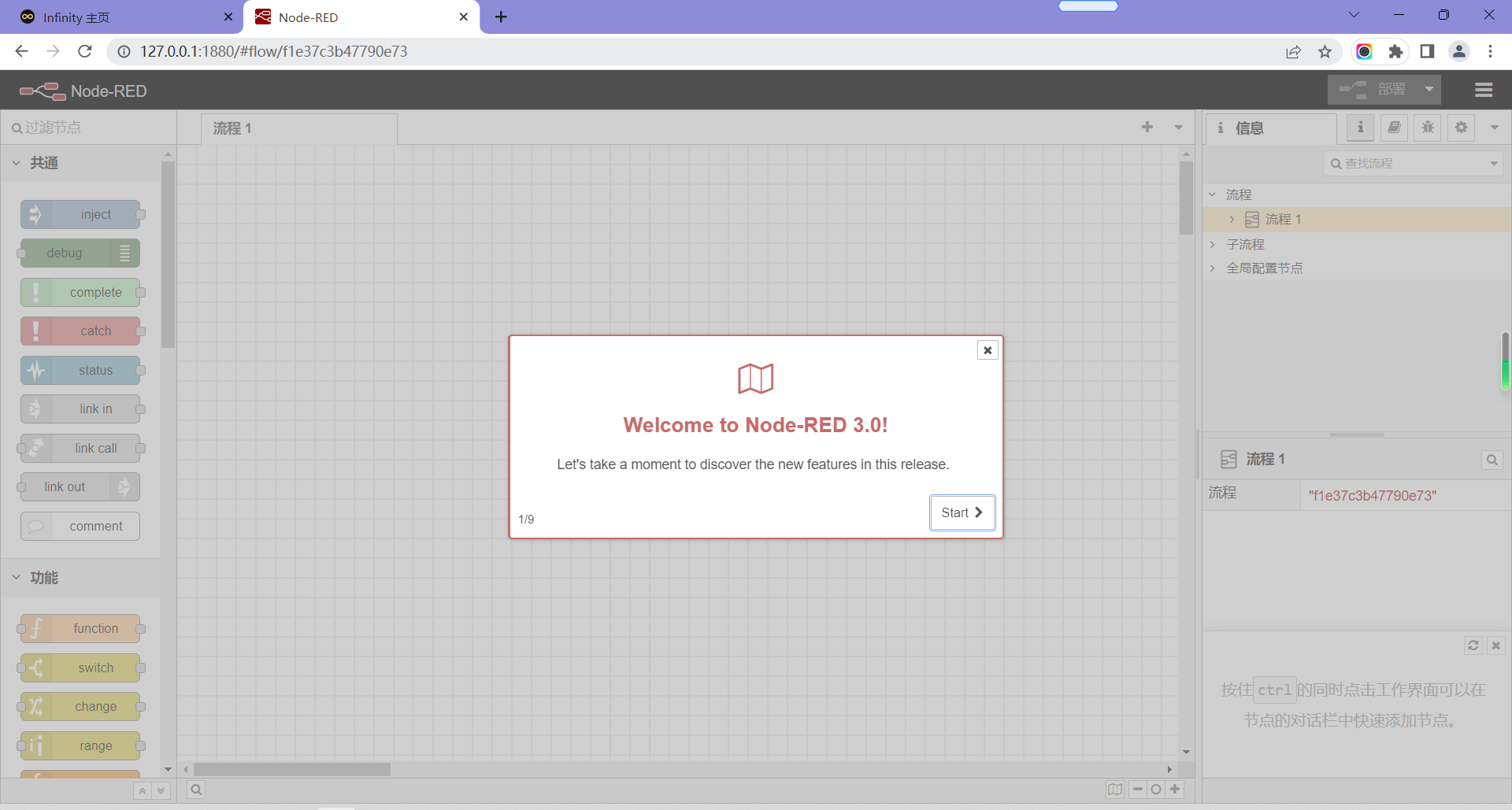Select the switch node in palette

coord(80,668)
